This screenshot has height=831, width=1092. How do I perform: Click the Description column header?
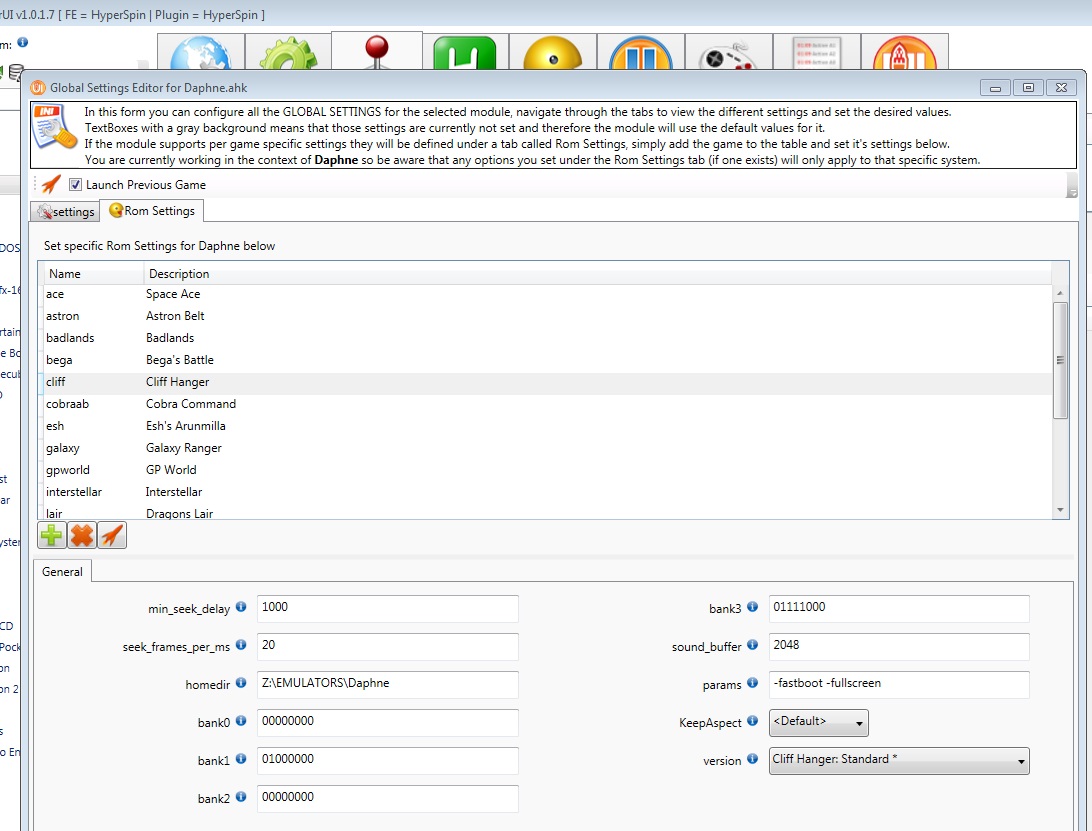[x=179, y=273]
